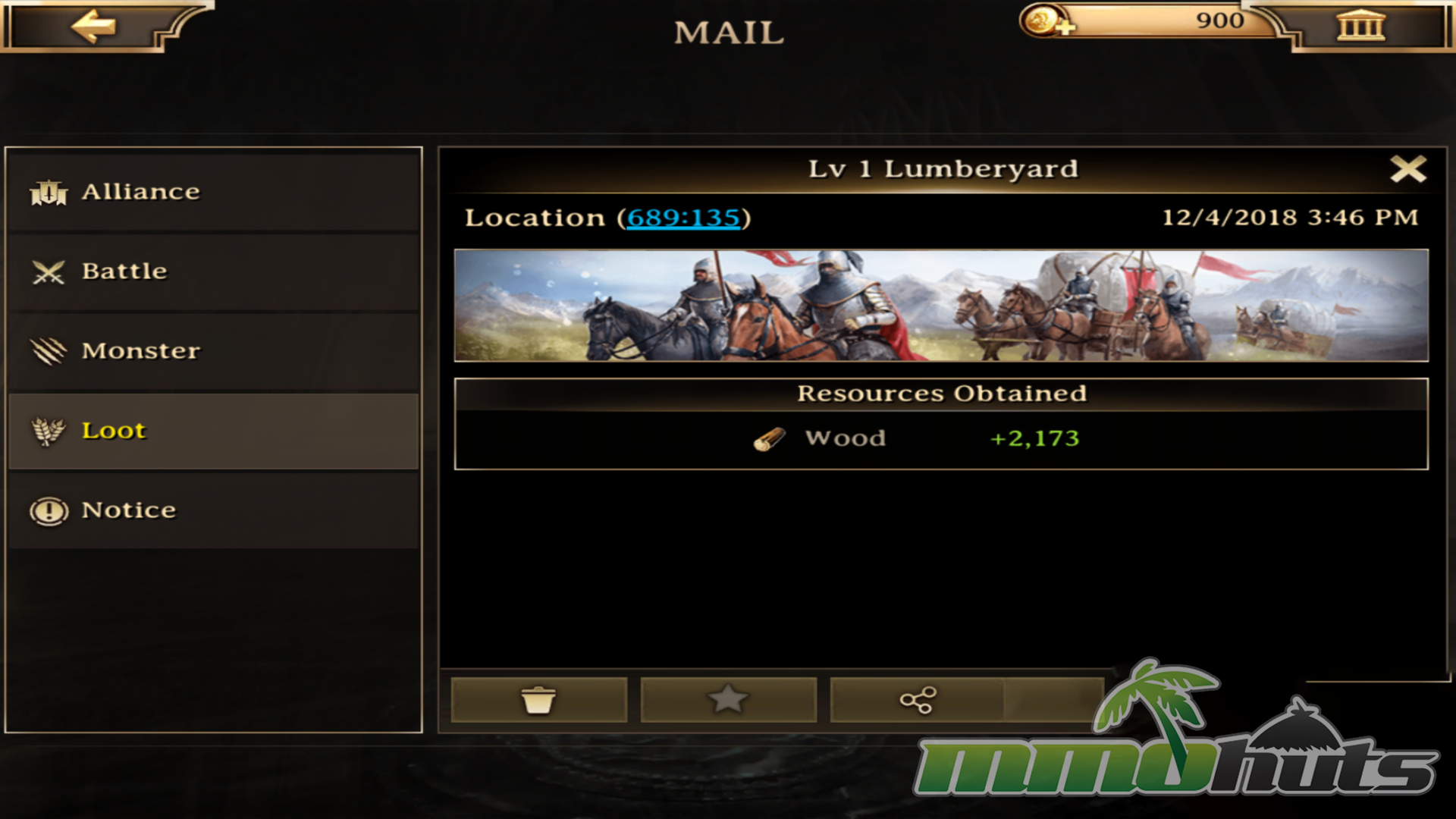Screen dimensions: 1456x819
Task: Close the Lv 1 Lumberyard report
Action: click(x=1408, y=168)
